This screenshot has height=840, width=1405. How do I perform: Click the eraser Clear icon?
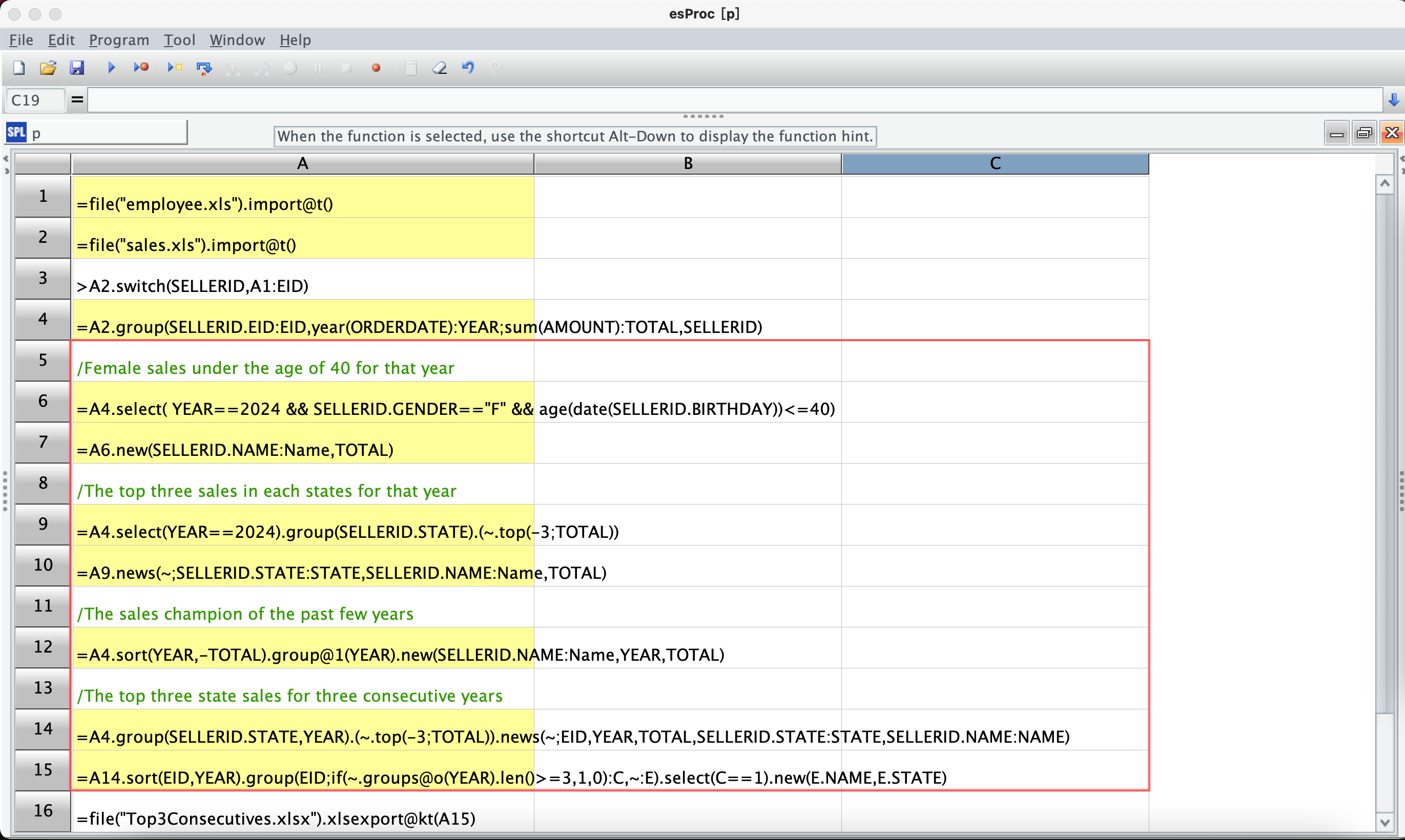click(x=439, y=68)
